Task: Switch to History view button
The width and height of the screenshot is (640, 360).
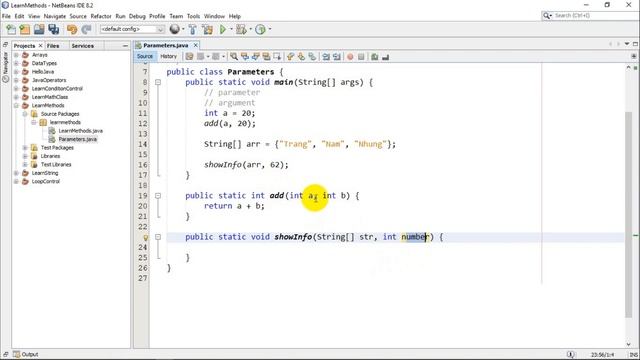Action: tap(168, 56)
